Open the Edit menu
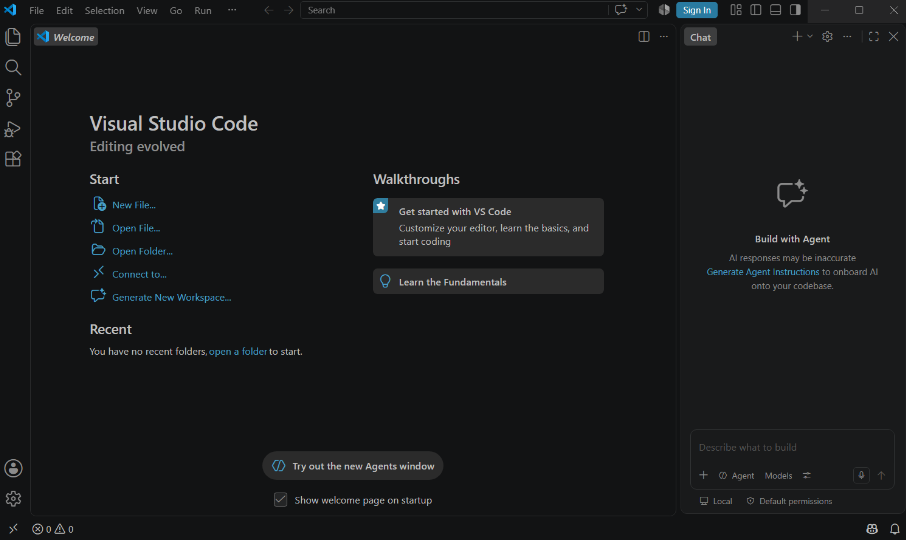Image resolution: width=906 pixels, height=540 pixels. coord(64,10)
